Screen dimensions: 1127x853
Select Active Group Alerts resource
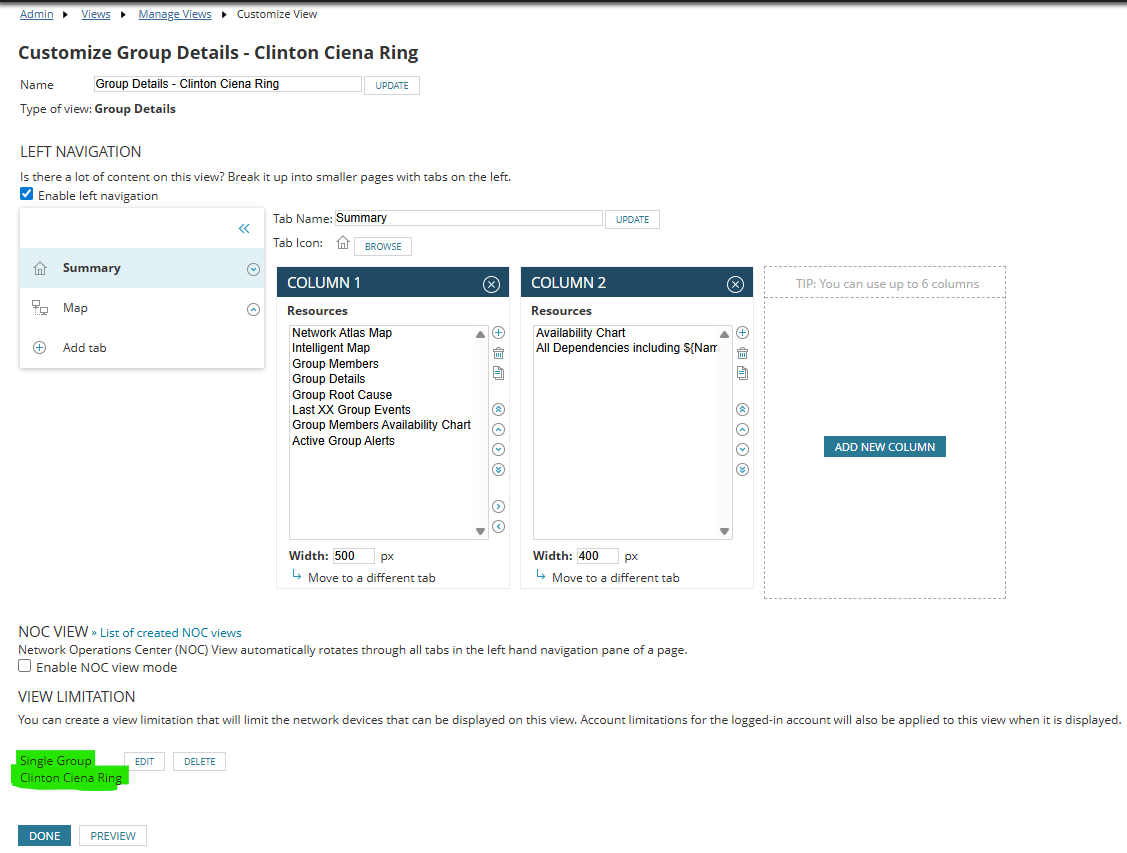[343, 441]
